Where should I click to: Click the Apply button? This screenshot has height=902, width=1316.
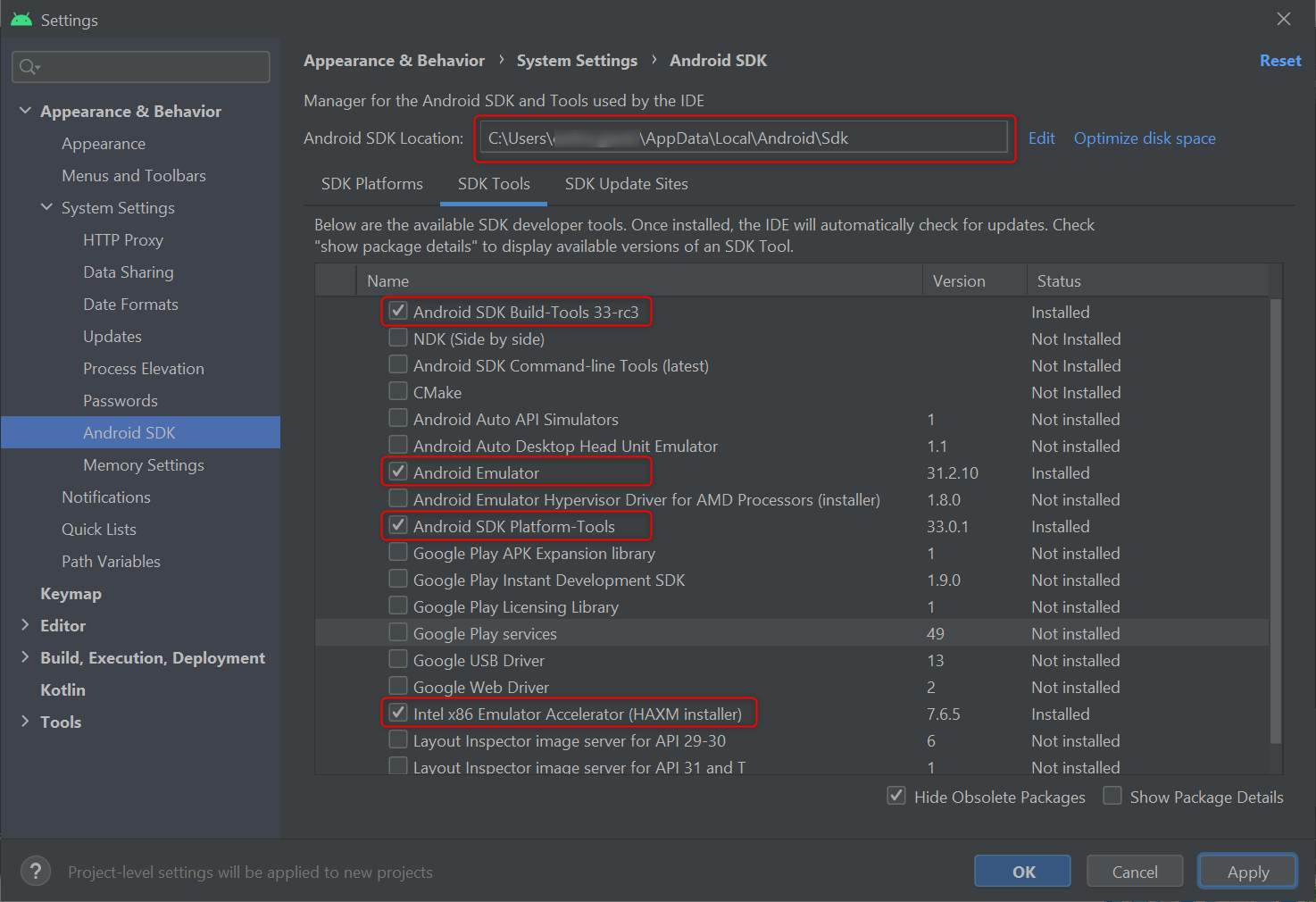pos(1247,872)
